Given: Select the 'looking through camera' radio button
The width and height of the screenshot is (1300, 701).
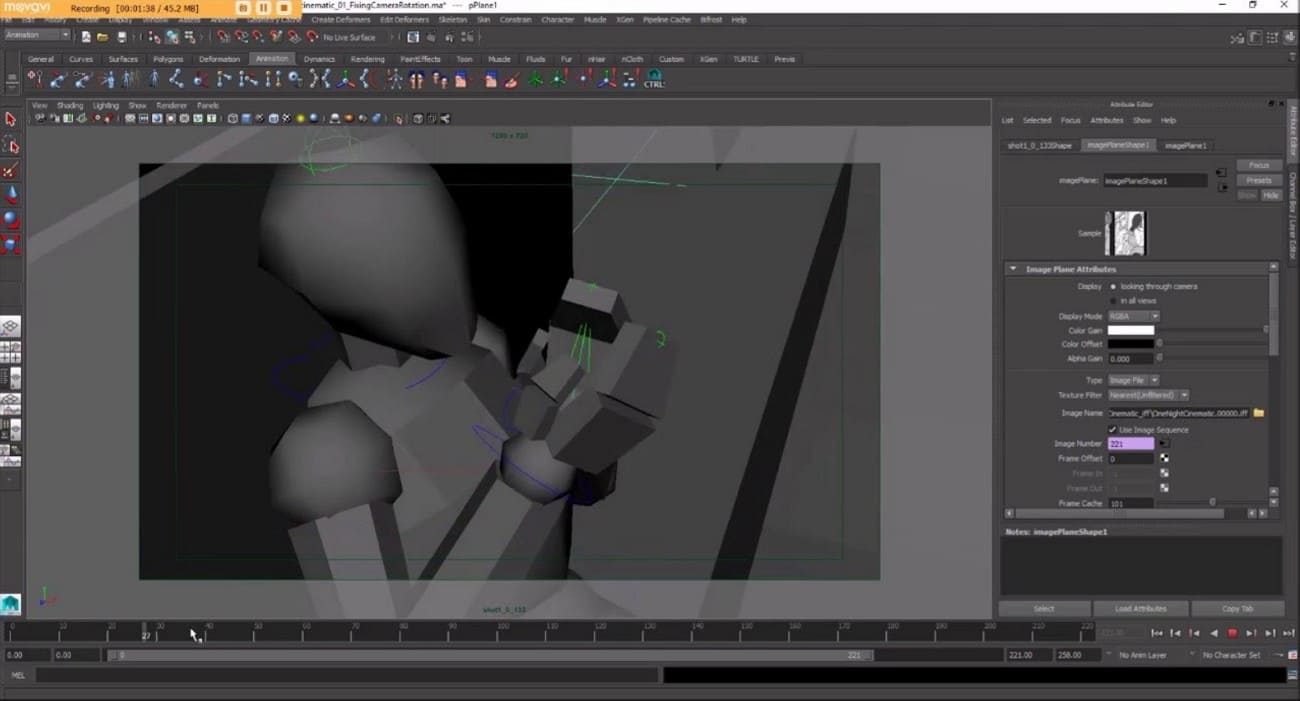Looking at the screenshot, I should (x=1114, y=287).
